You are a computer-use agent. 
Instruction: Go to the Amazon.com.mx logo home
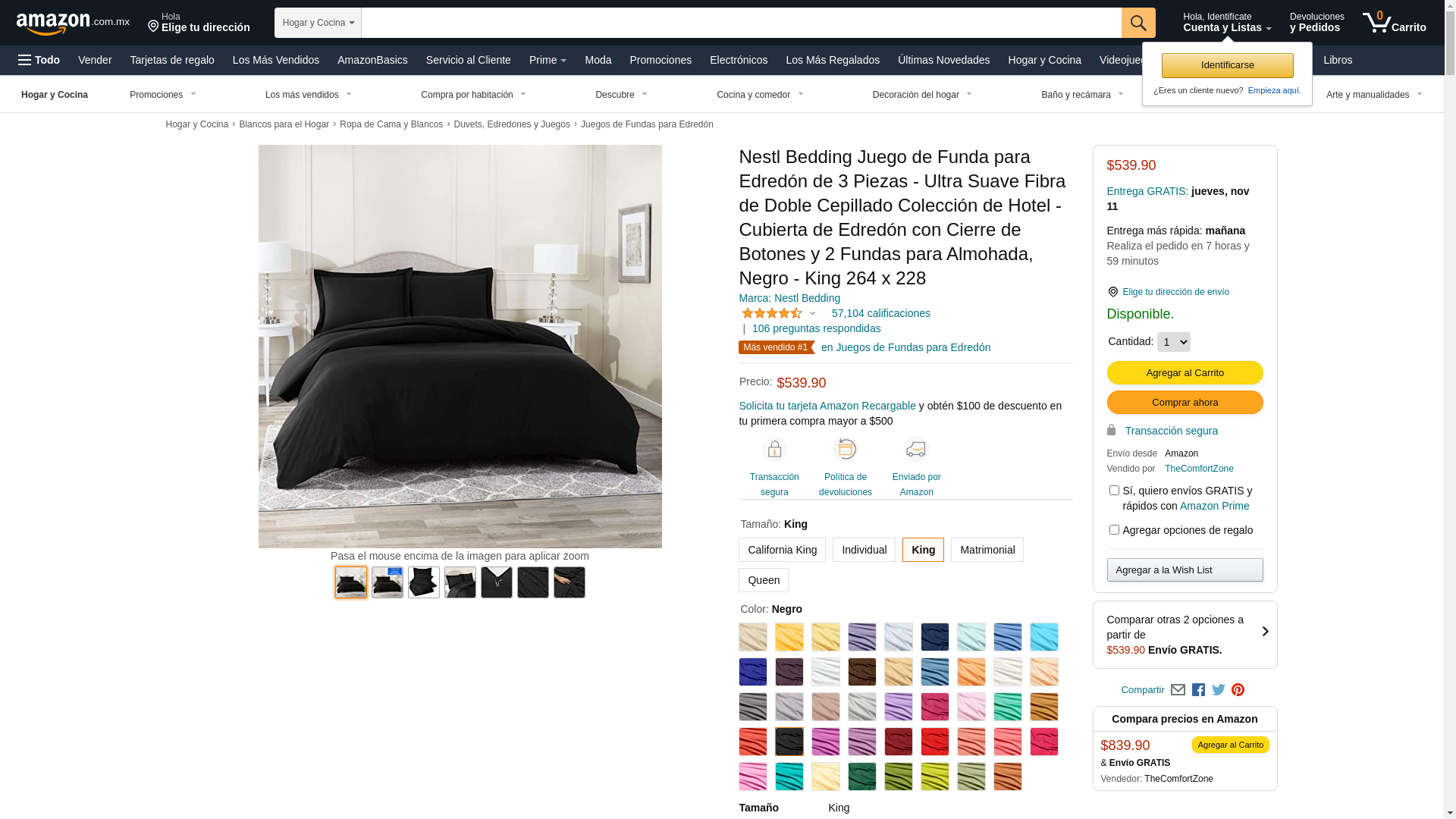(73, 24)
